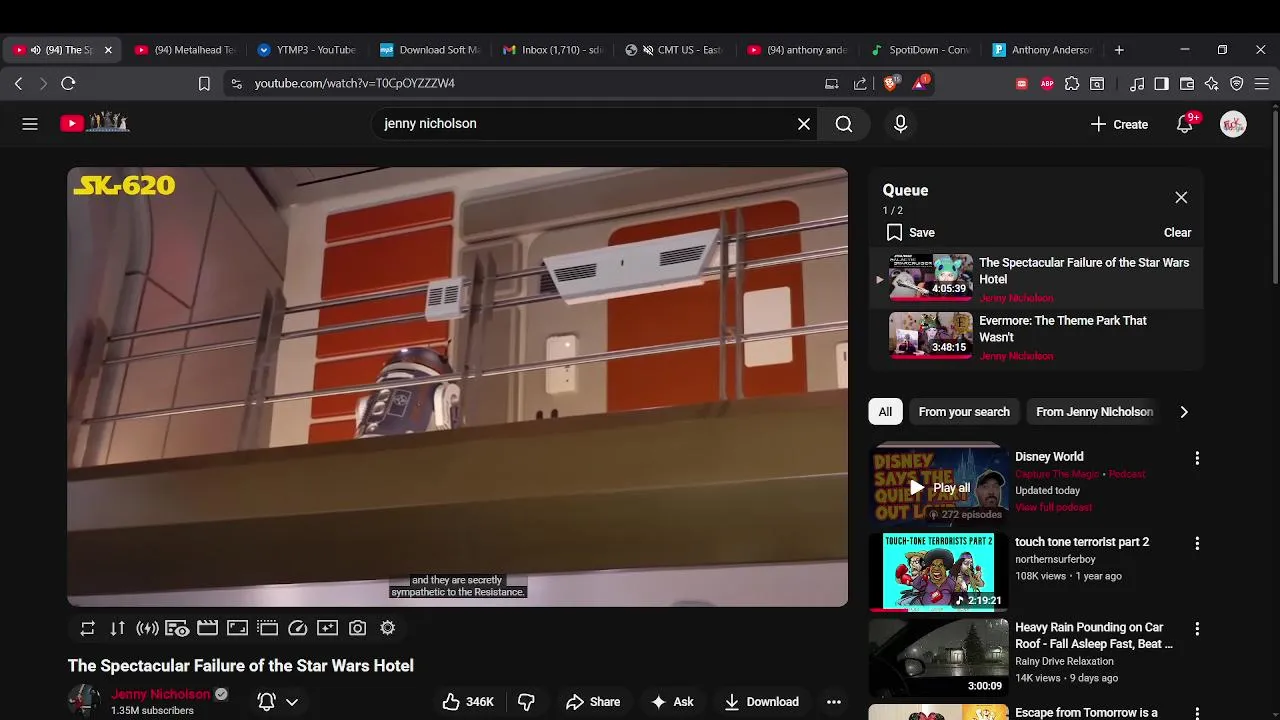Open the options menu for Disney World
The width and height of the screenshot is (1280, 720).
pos(1197,458)
